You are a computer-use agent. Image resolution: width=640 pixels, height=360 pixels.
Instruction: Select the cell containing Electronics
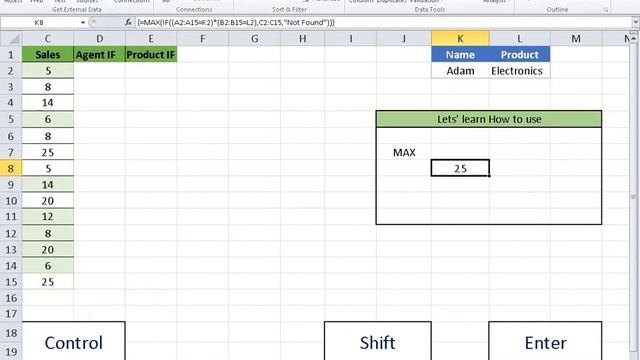520,71
